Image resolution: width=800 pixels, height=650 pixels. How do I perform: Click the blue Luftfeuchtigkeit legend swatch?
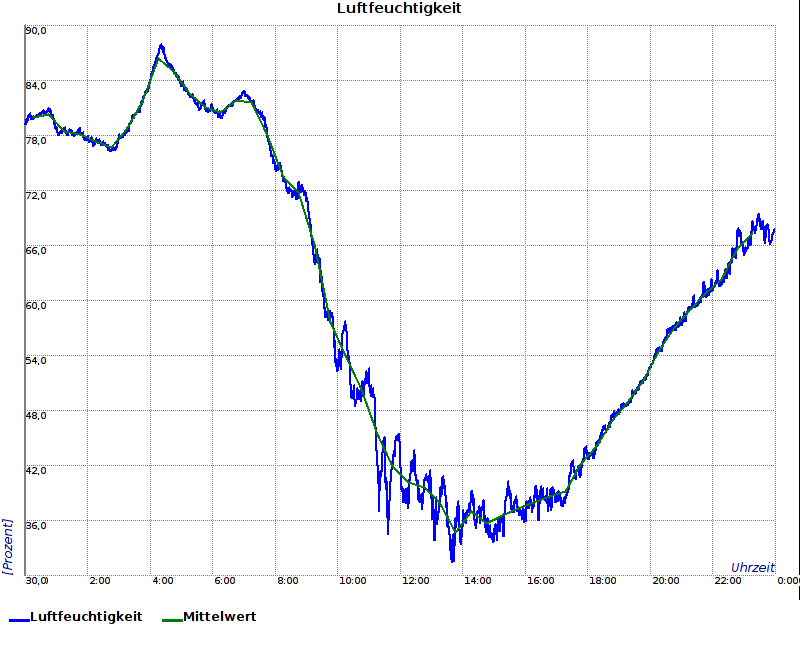(19, 620)
